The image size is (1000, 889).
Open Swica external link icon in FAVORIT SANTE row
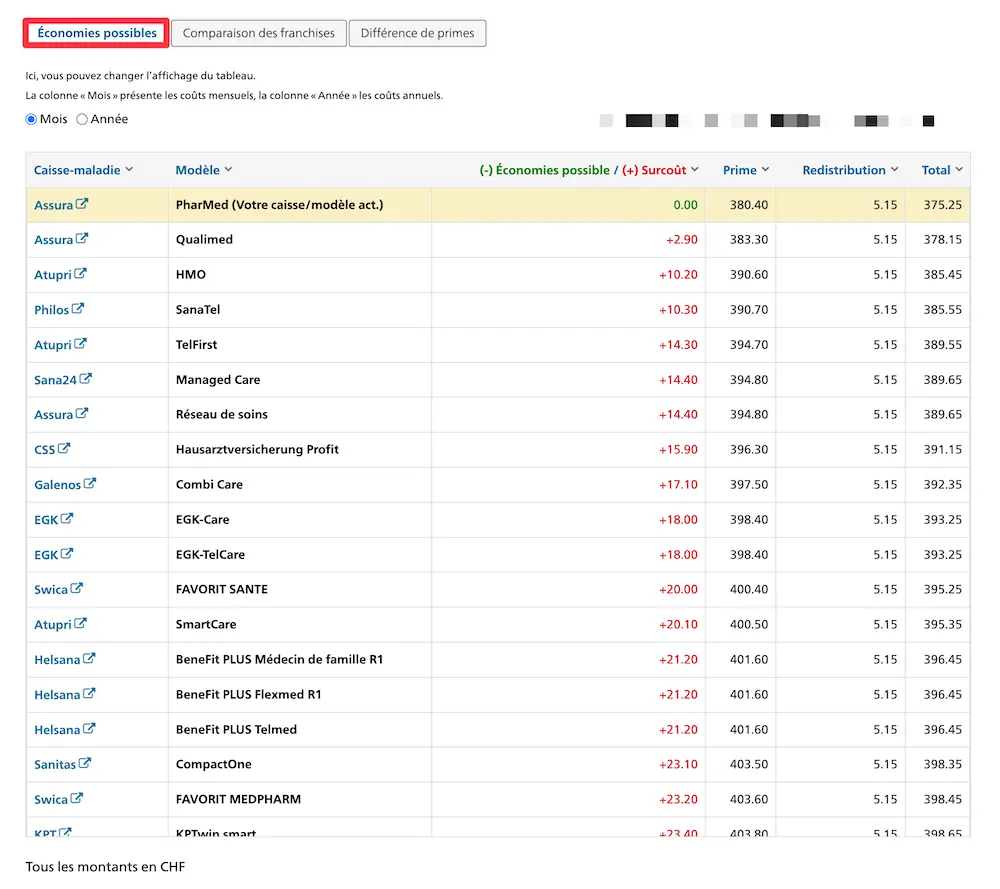coord(77,589)
